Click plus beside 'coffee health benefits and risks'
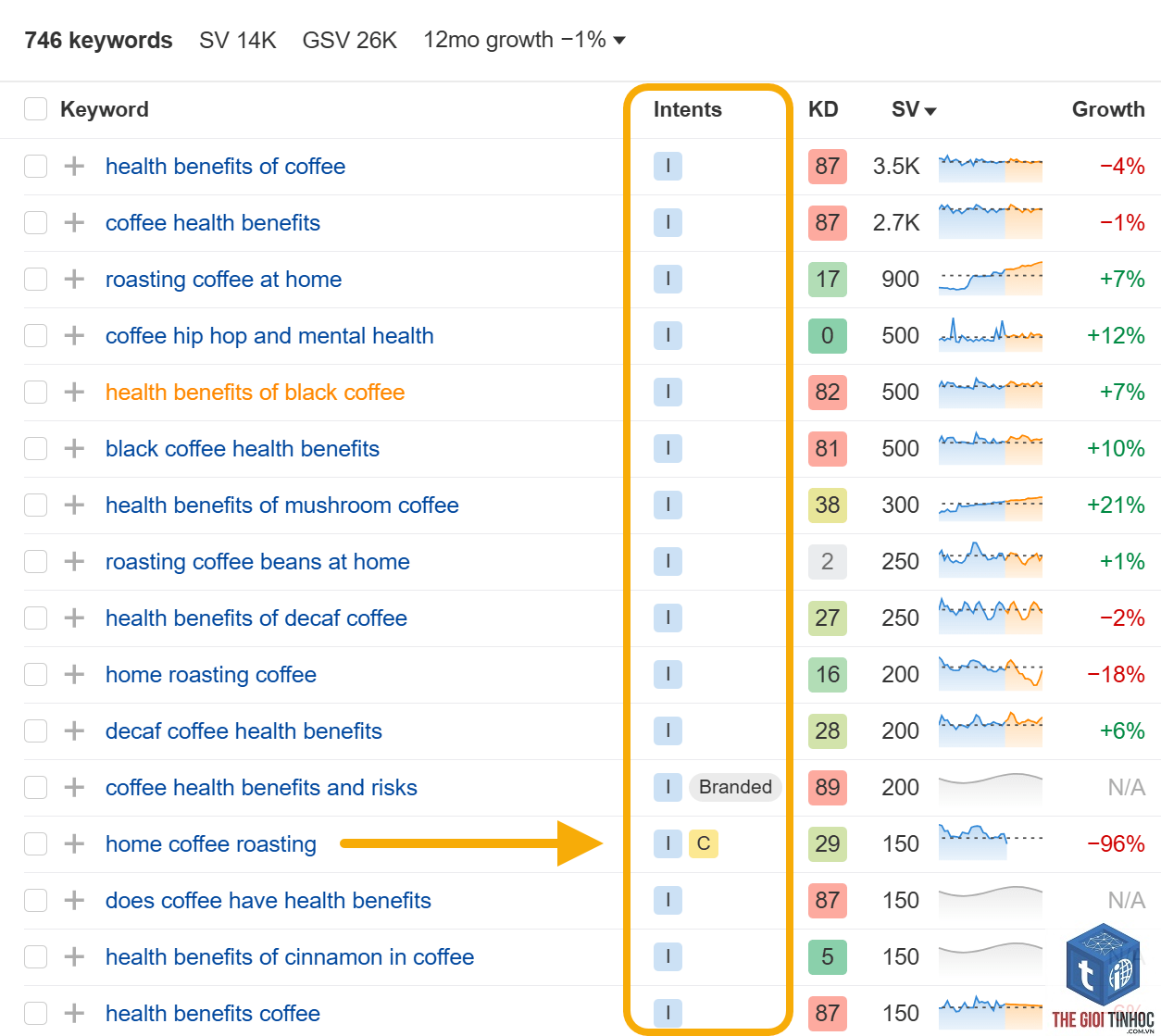 tap(74, 788)
